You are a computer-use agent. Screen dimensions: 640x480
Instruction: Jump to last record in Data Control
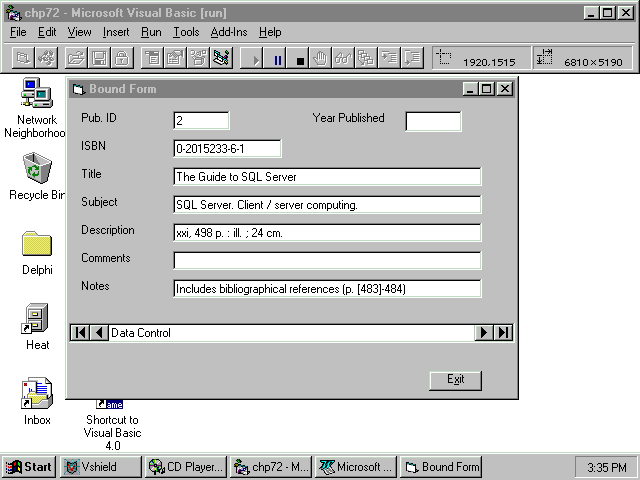click(503, 333)
